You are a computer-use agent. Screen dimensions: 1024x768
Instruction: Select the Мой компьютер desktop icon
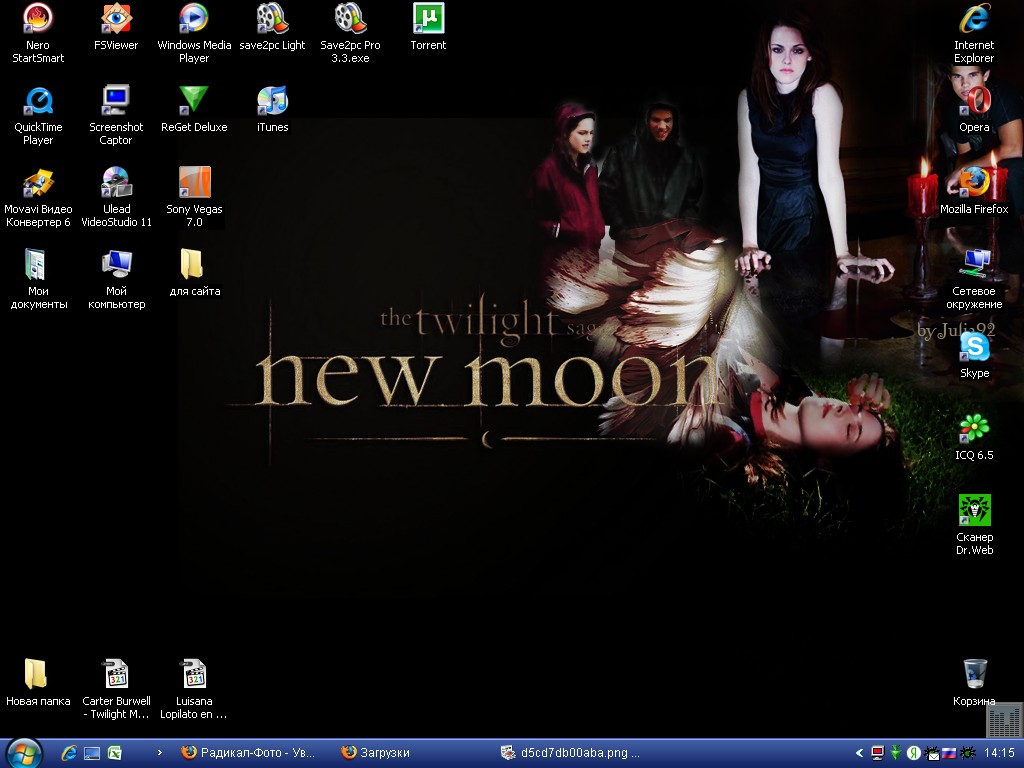(116, 280)
